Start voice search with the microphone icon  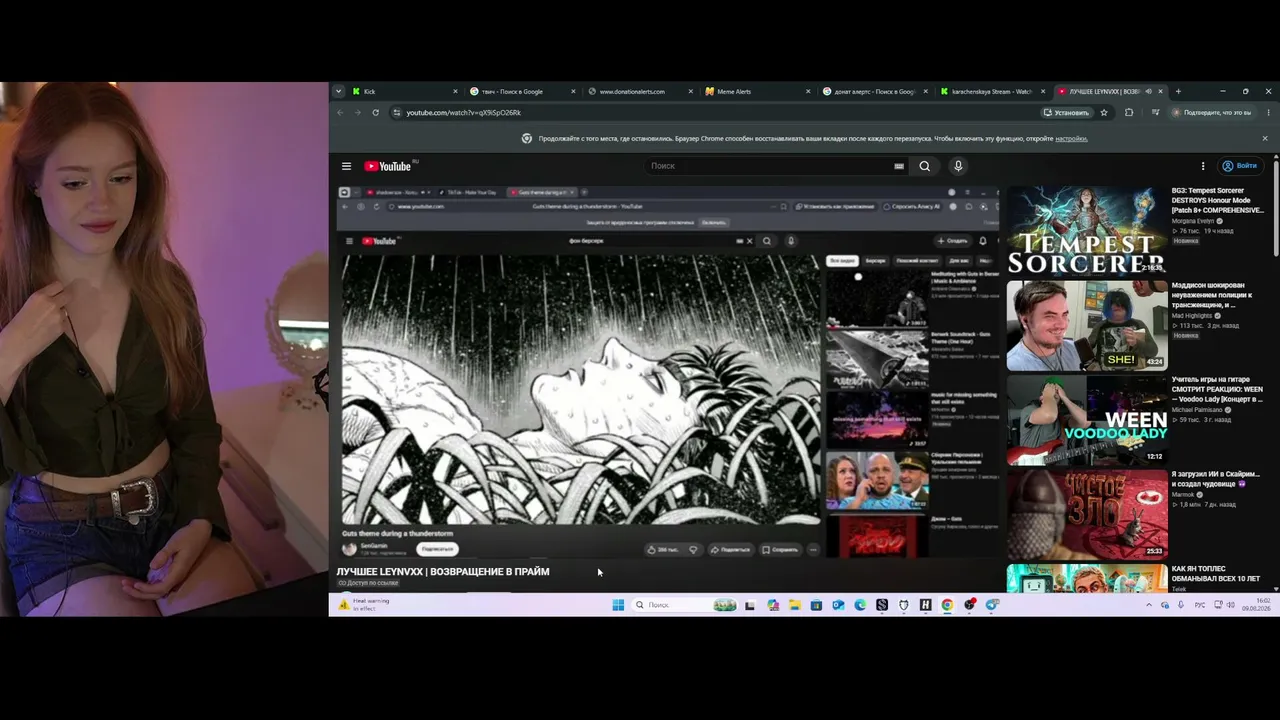tap(958, 166)
